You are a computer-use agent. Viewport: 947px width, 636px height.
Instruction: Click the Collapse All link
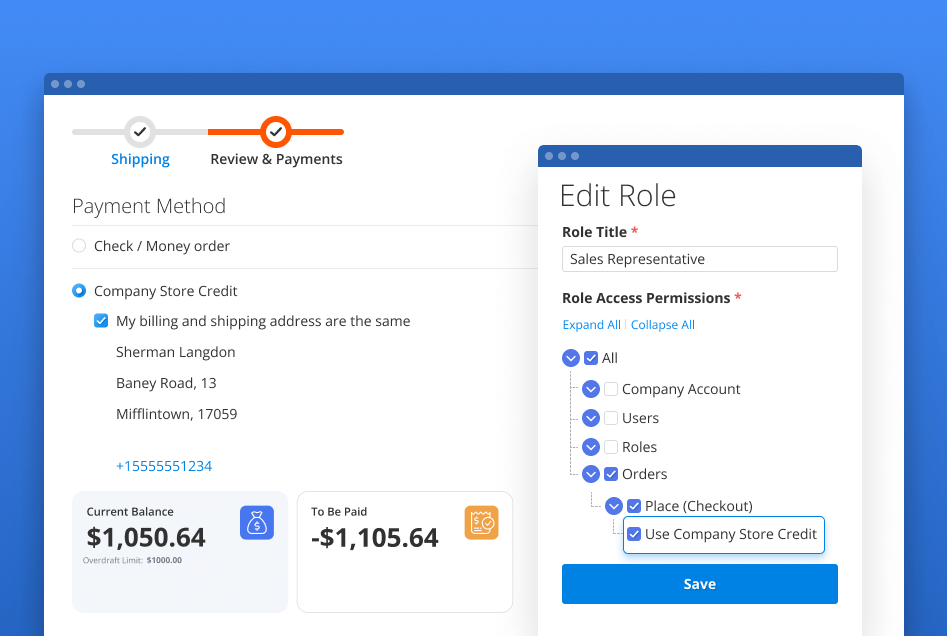pos(663,324)
